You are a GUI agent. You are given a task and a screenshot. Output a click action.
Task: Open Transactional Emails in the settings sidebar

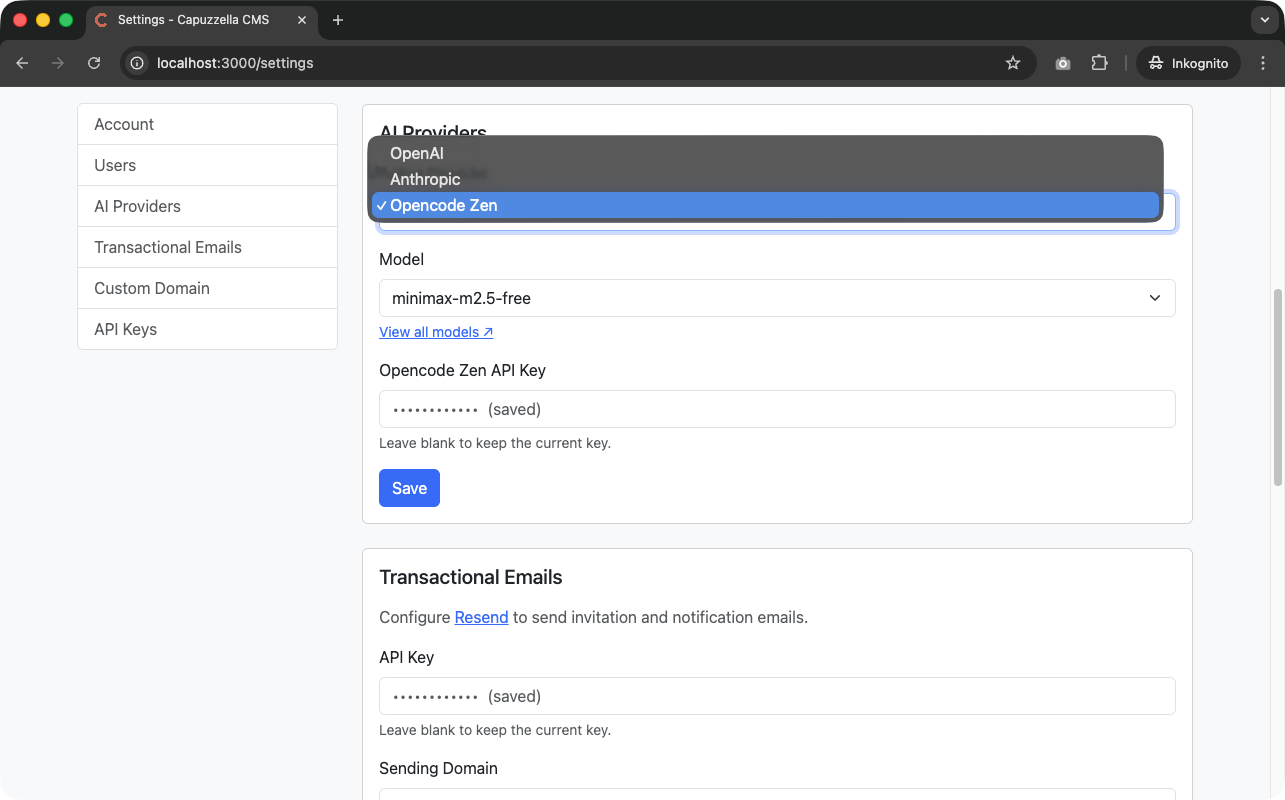[207, 247]
